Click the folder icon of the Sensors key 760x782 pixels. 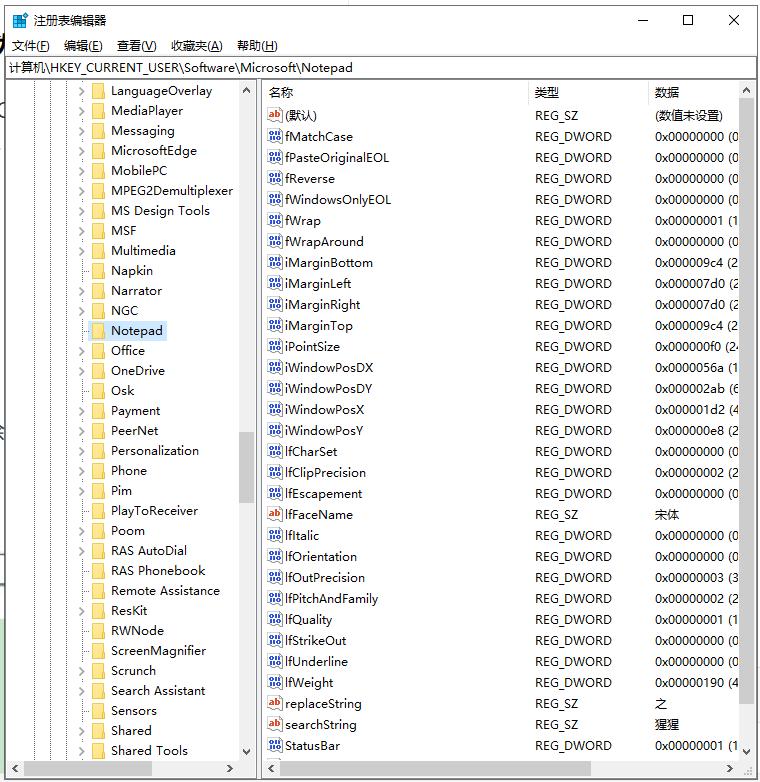coord(98,711)
